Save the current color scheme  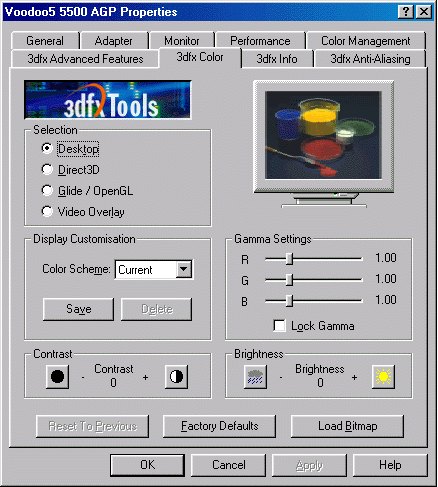78,309
